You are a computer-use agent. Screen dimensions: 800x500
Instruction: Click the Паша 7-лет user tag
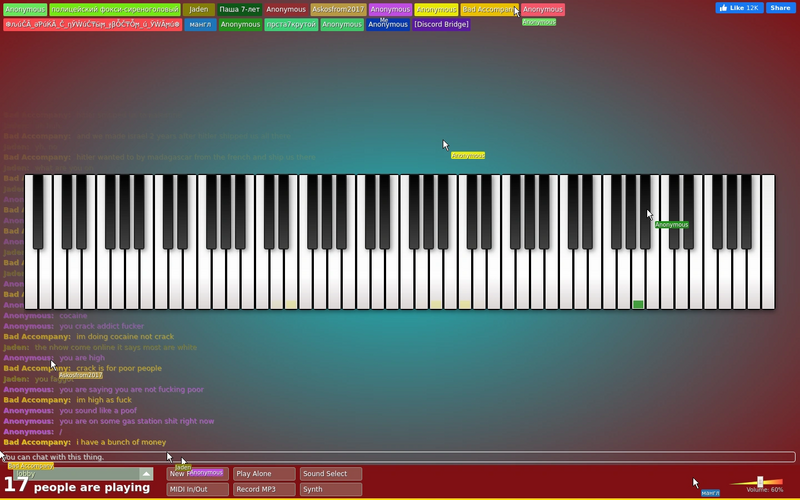click(x=239, y=10)
